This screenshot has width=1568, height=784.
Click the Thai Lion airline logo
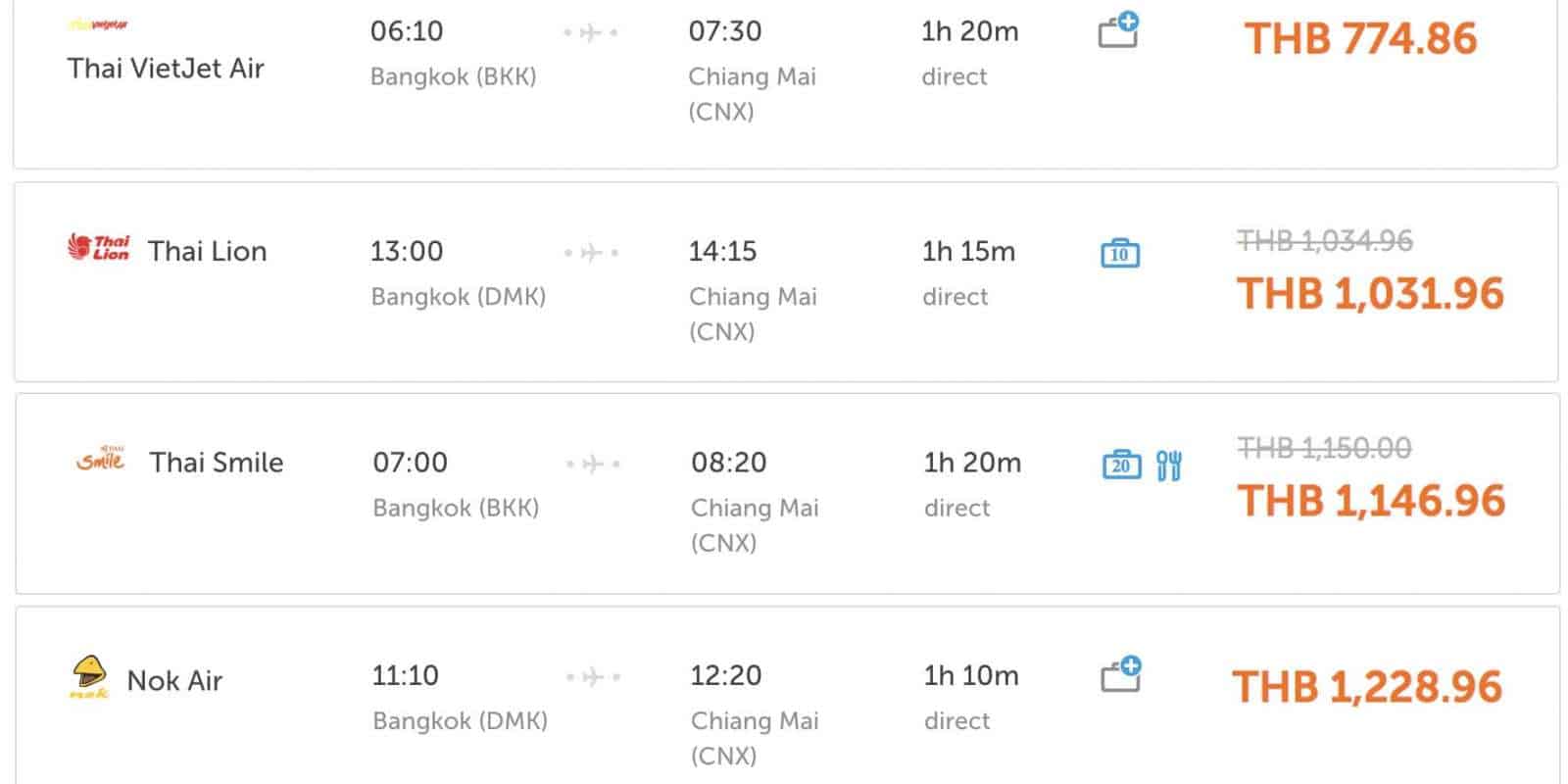(x=98, y=248)
